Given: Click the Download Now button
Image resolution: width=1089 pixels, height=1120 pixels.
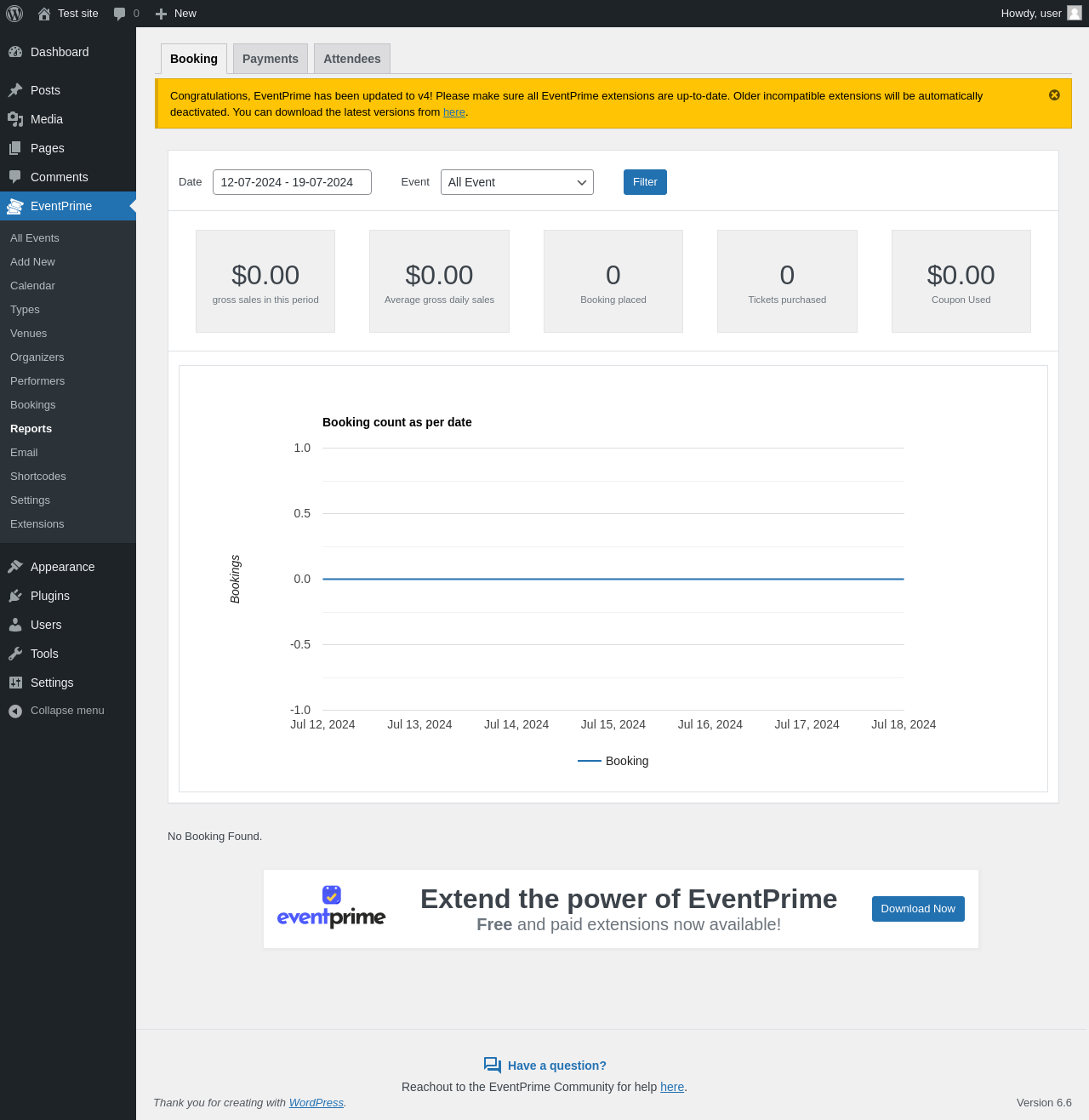Looking at the screenshot, I should click(918, 909).
